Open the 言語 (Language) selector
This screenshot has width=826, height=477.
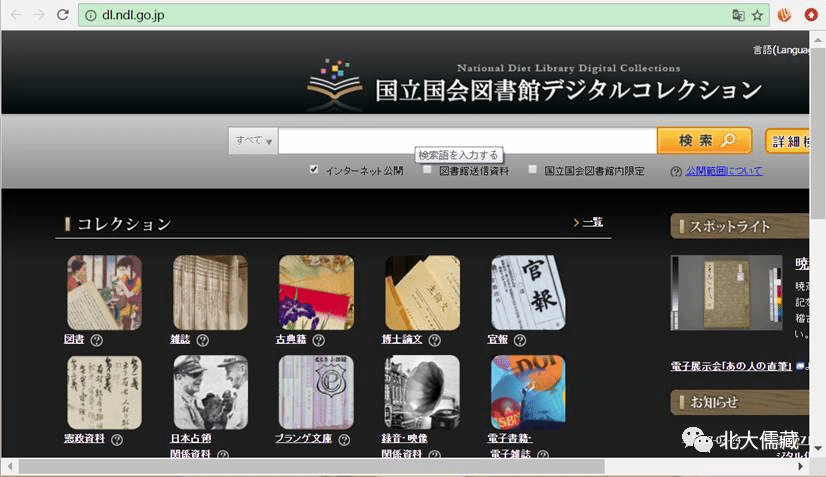click(x=788, y=50)
